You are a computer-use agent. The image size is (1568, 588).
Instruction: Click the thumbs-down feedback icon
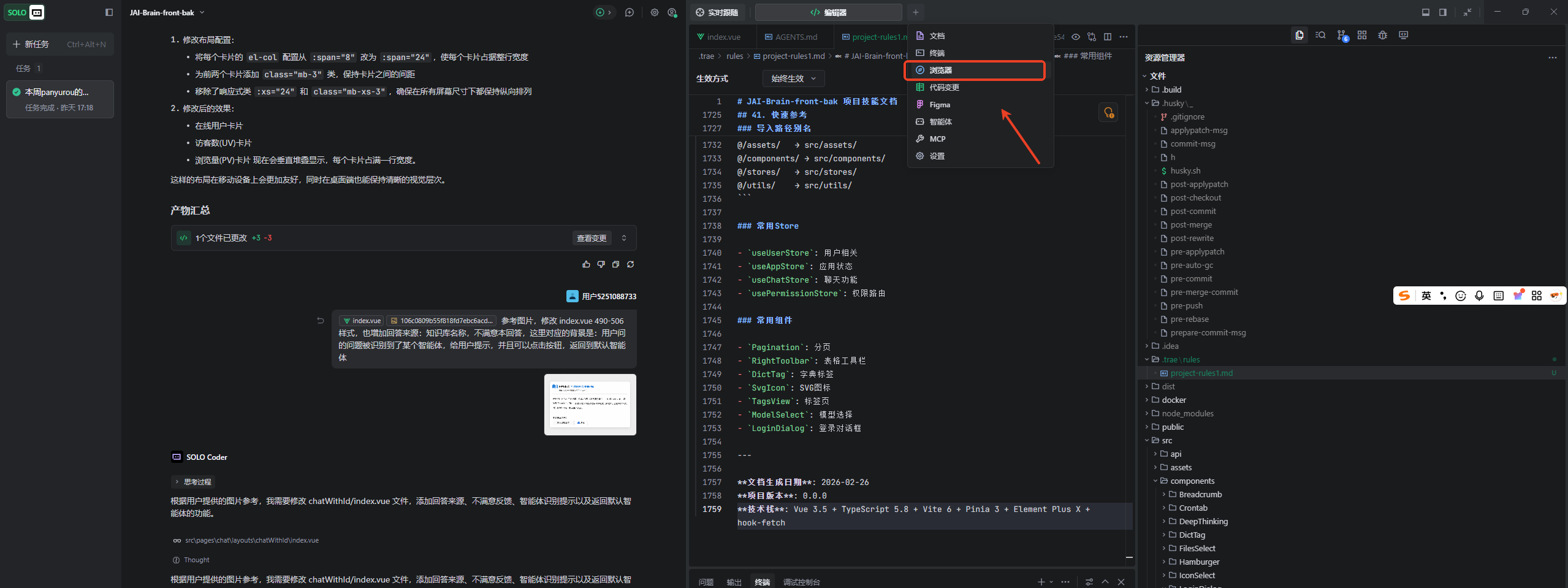pyautogui.click(x=601, y=264)
